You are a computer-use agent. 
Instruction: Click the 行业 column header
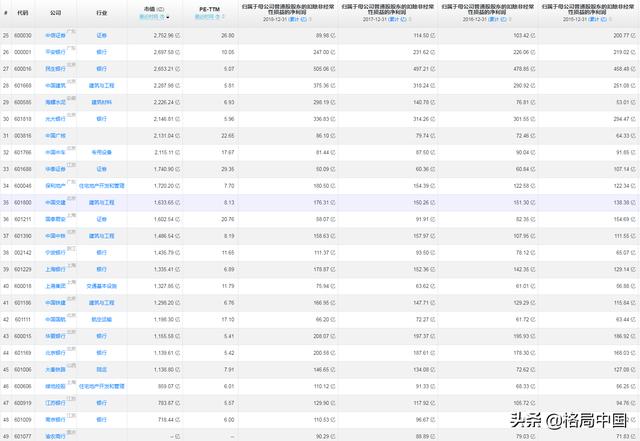click(102, 13)
